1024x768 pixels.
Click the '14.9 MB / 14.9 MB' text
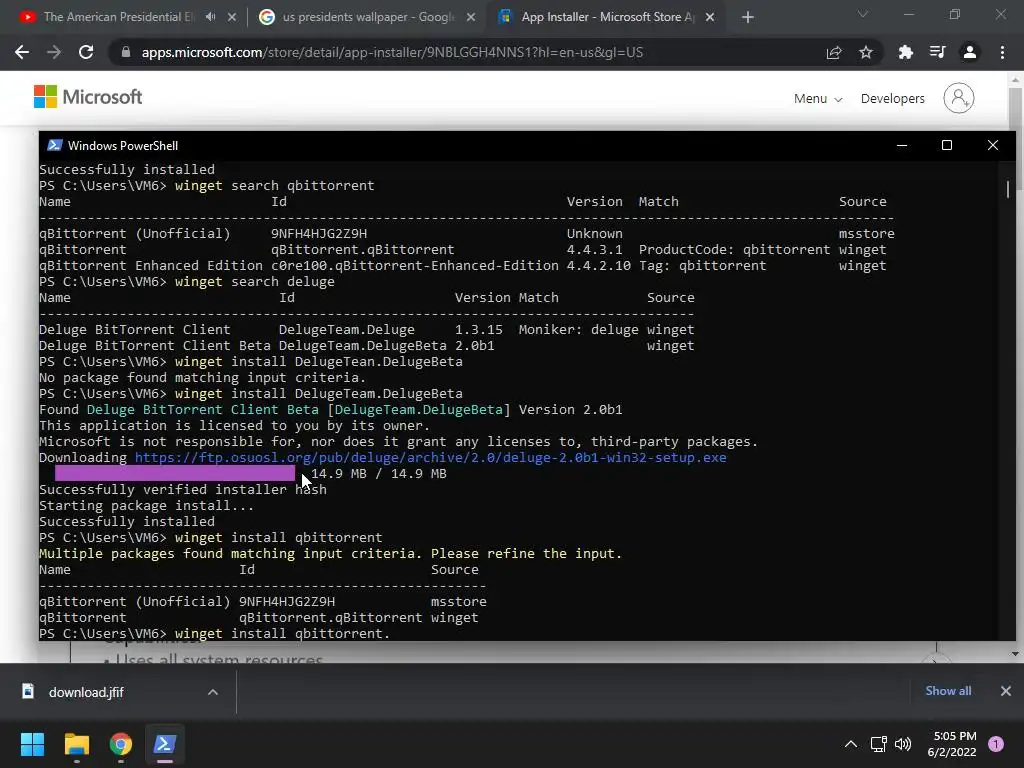coord(379,473)
